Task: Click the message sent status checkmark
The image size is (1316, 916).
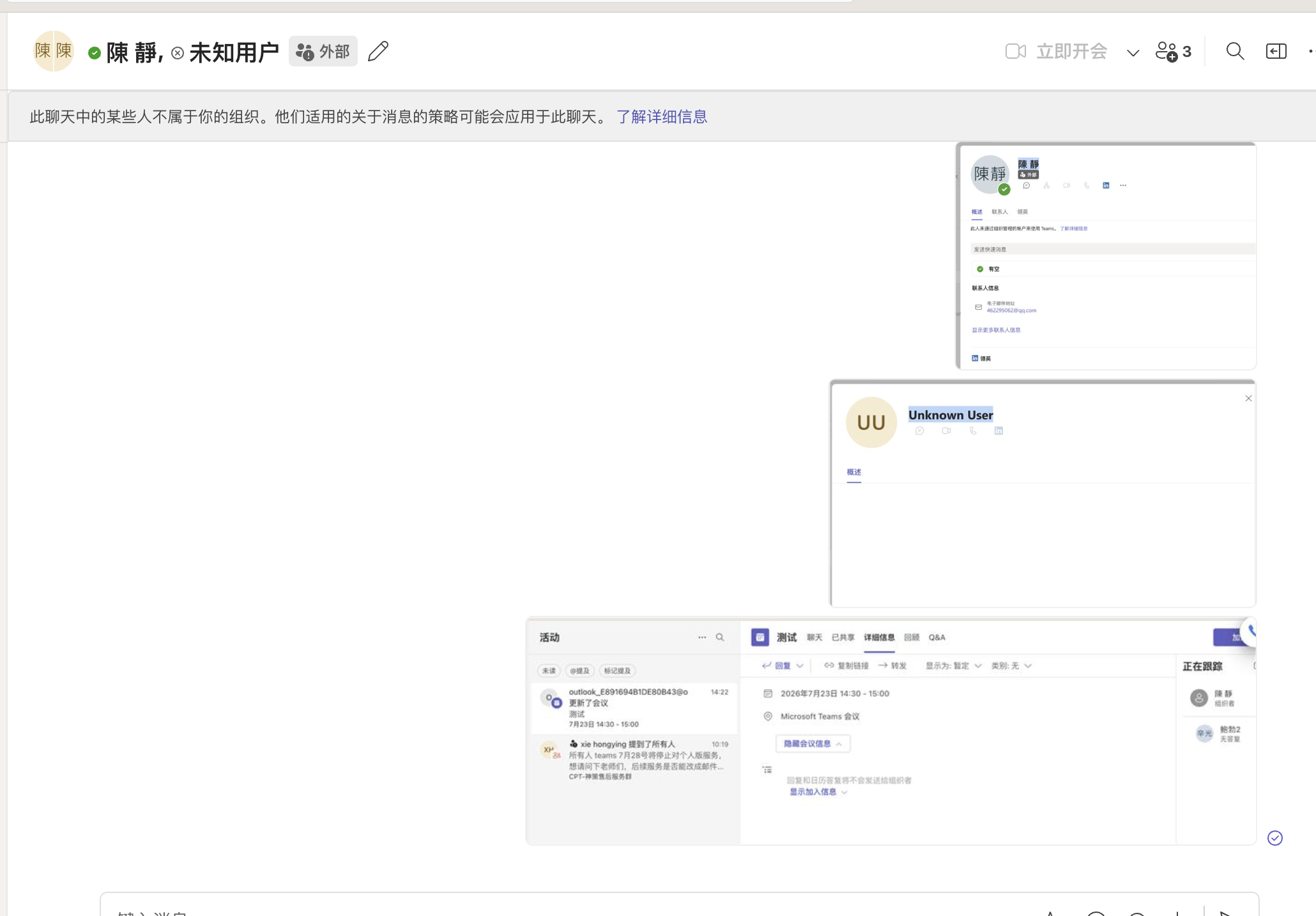Action: 1274,838
